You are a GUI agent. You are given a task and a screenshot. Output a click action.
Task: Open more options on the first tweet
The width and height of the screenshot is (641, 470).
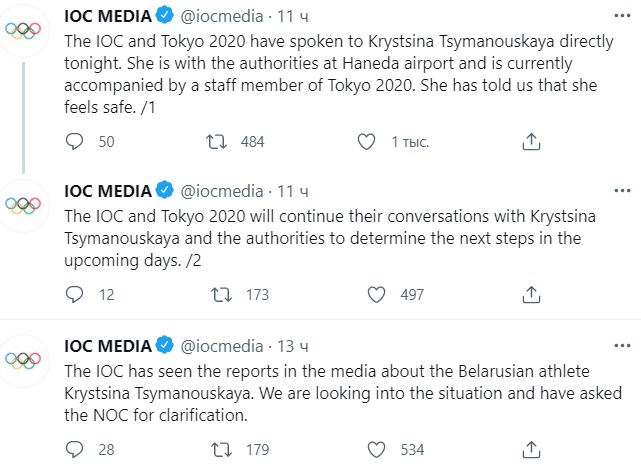tap(622, 16)
